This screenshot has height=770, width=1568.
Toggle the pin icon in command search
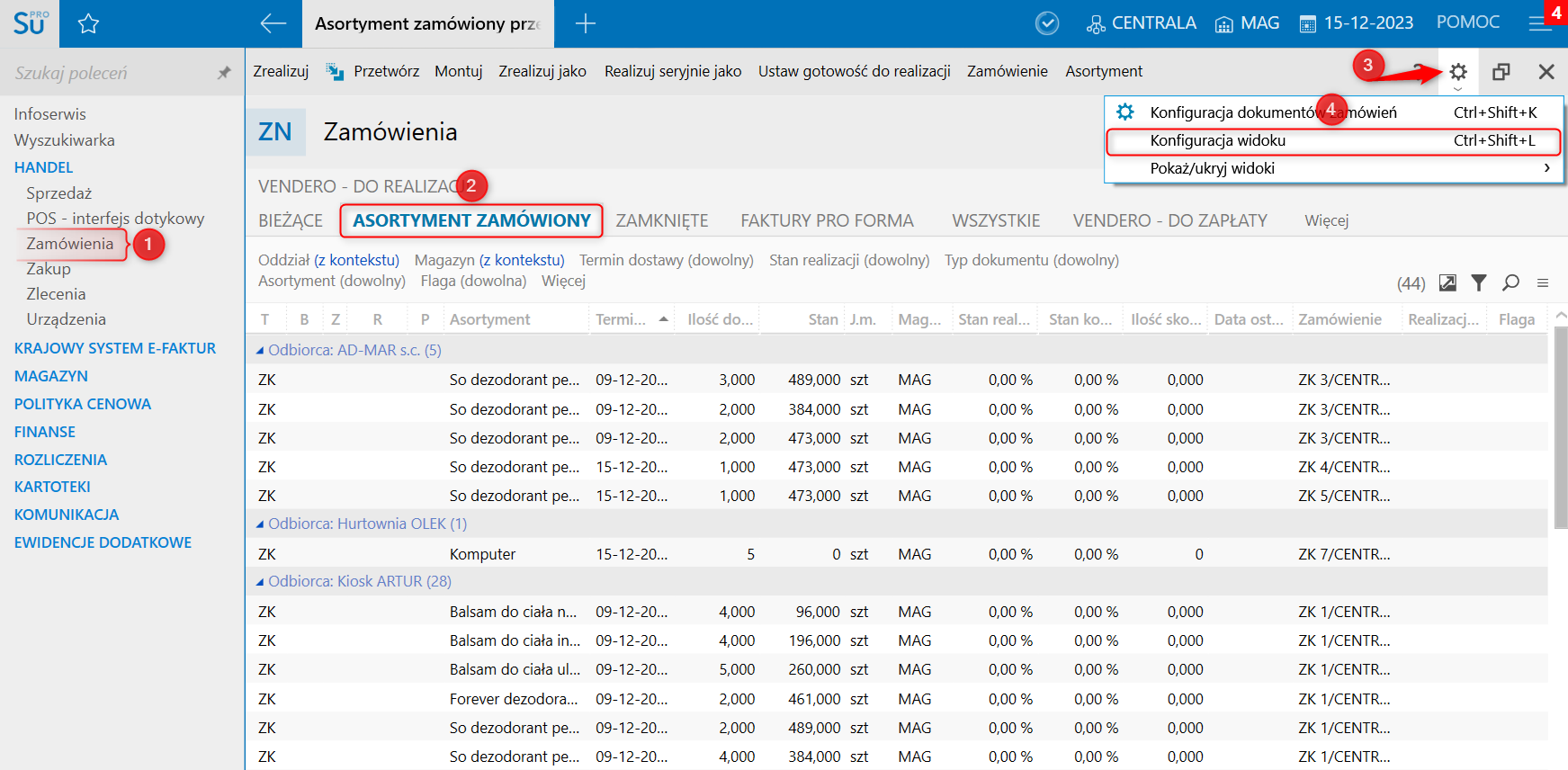224,73
